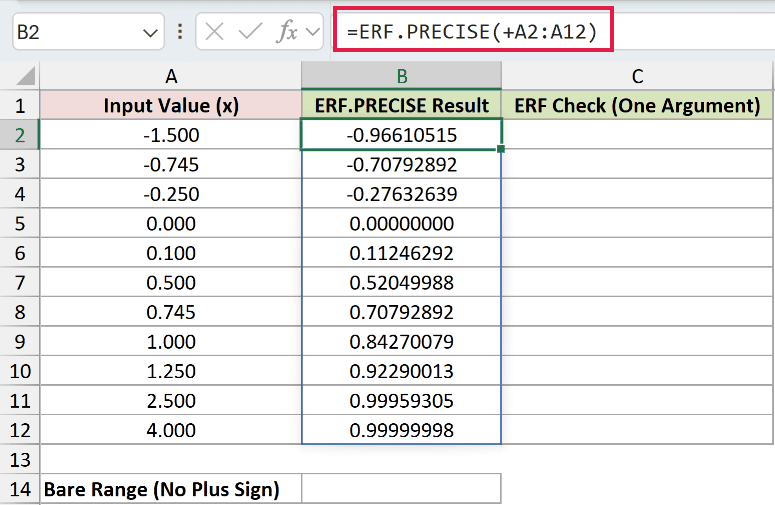
Task: Click the Select All corner triangle
Action: point(25,77)
